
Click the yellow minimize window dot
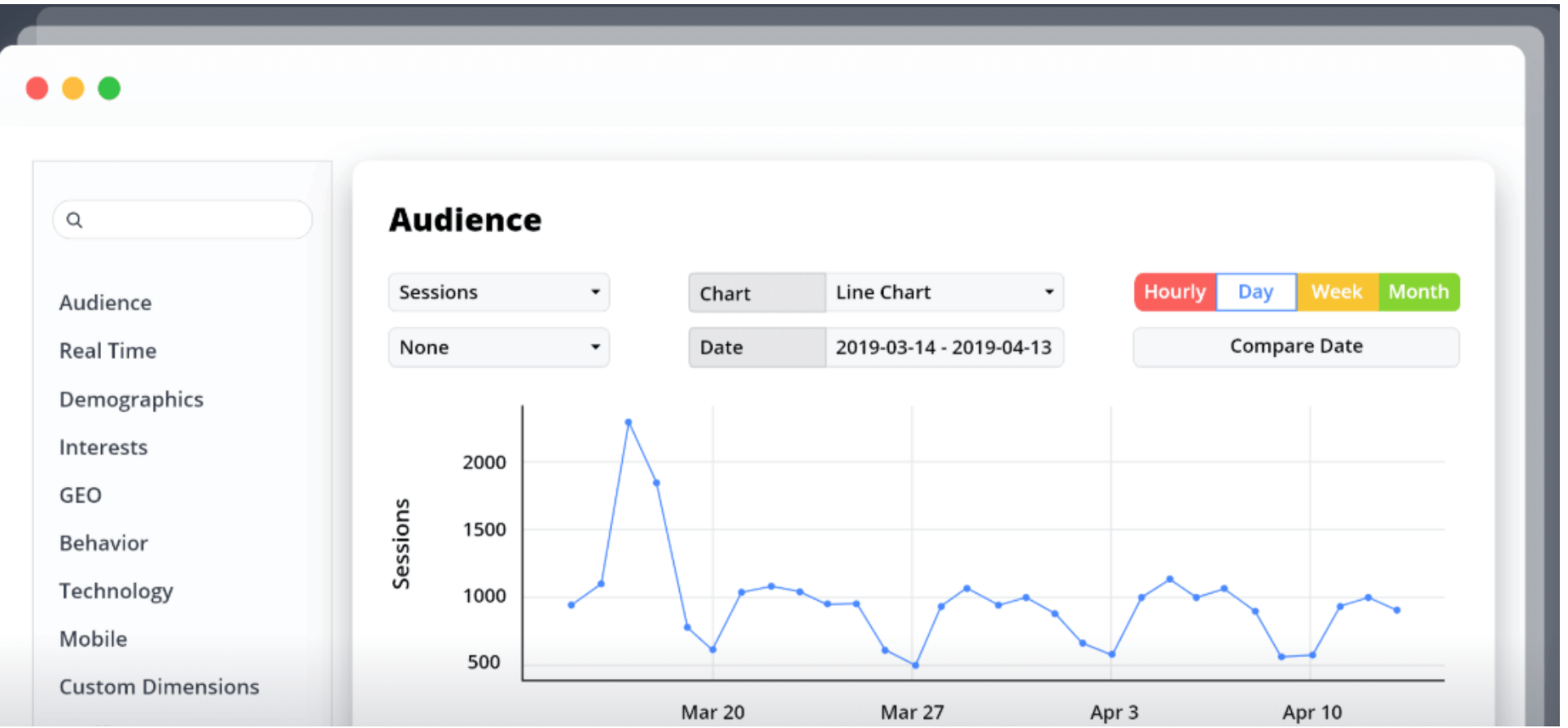click(x=73, y=88)
